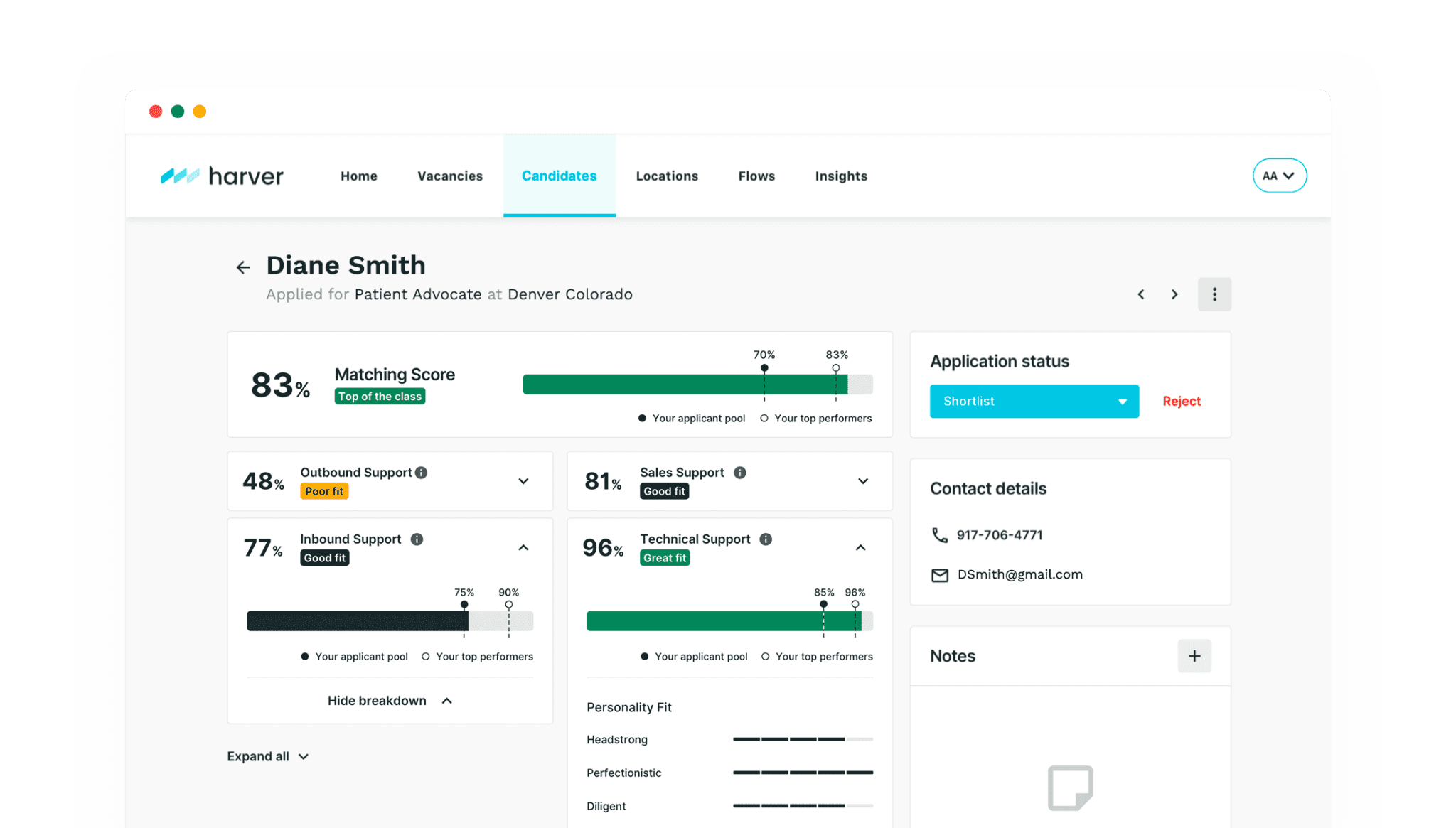
Task: Expand the Sales Support card
Action: [x=863, y=481]
